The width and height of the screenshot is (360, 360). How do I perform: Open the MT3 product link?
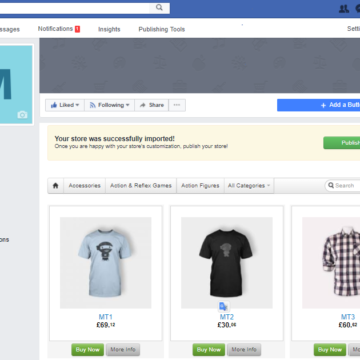click(x=348, y=317)
